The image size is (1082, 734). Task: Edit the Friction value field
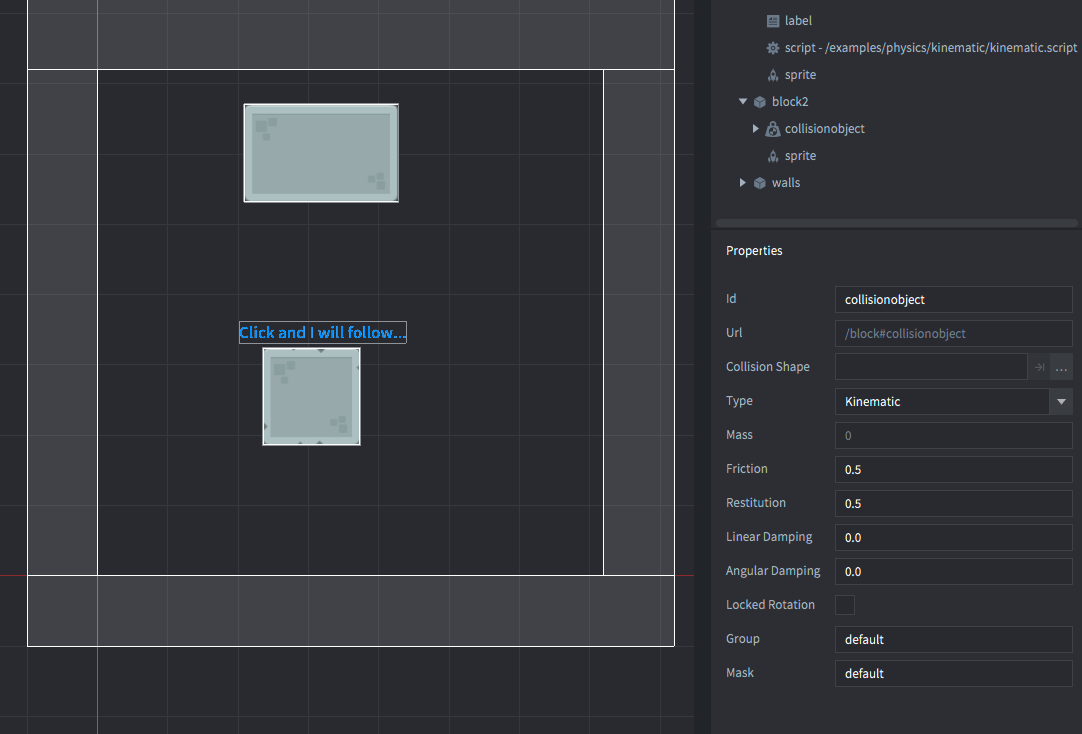(954, 469)
